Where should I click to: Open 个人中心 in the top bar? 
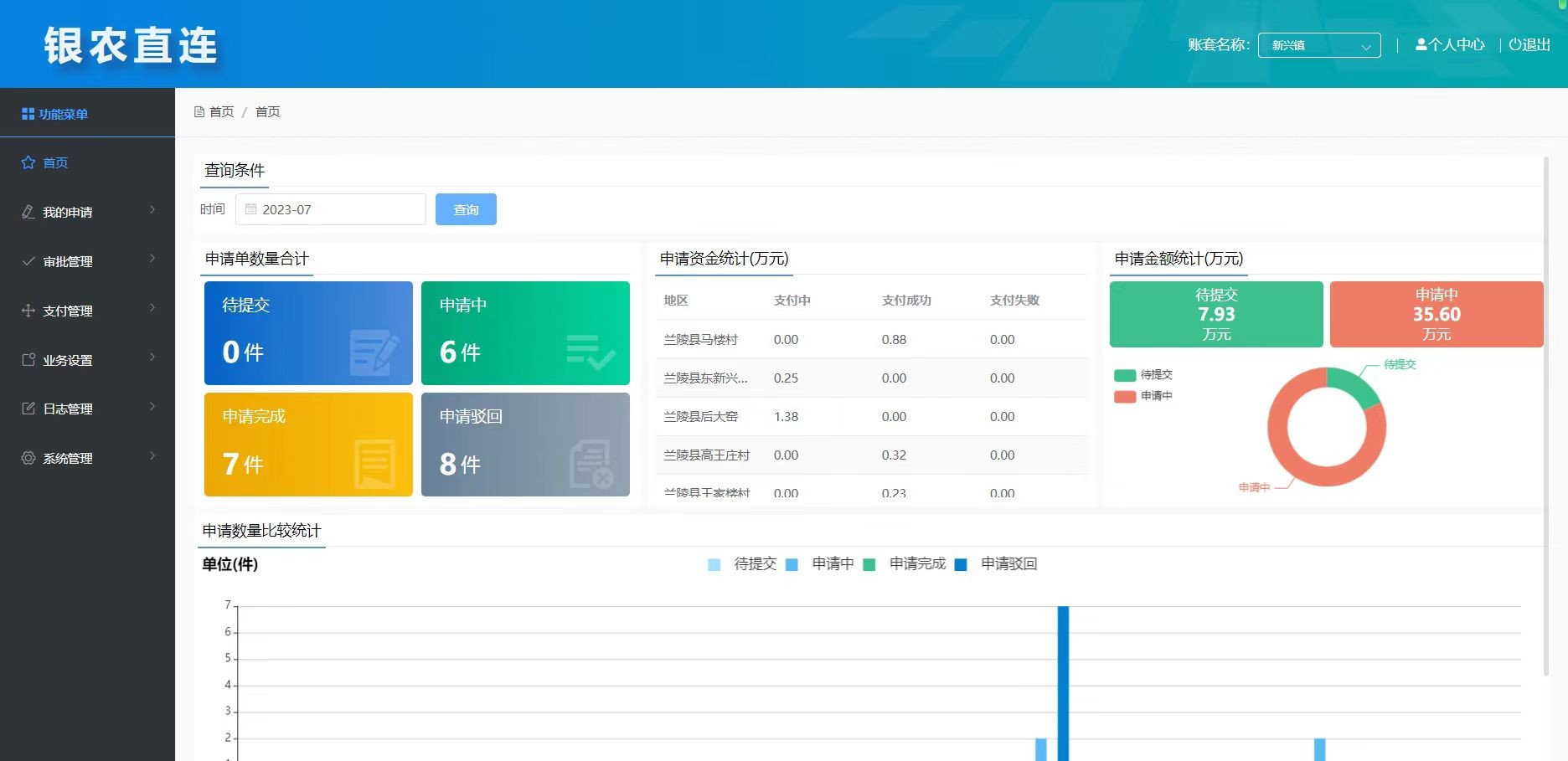click(1450, 45)
